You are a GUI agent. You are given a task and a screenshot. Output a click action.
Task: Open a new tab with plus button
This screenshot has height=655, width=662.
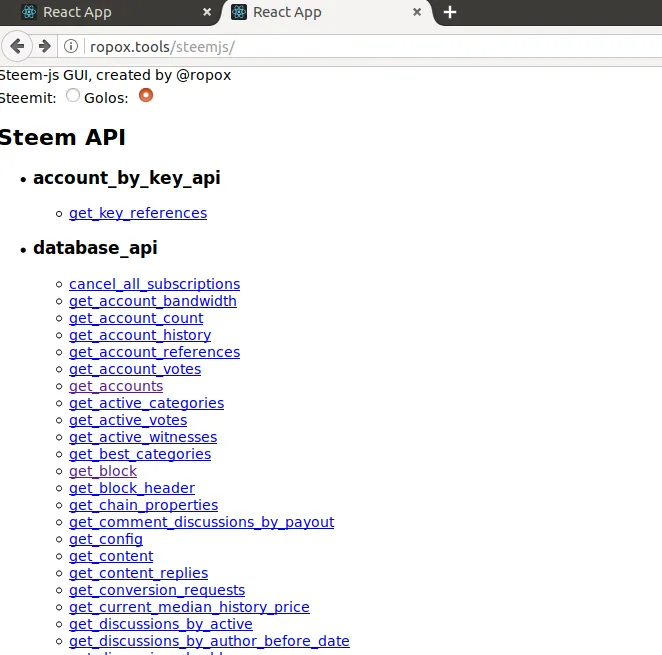(450, 12)
